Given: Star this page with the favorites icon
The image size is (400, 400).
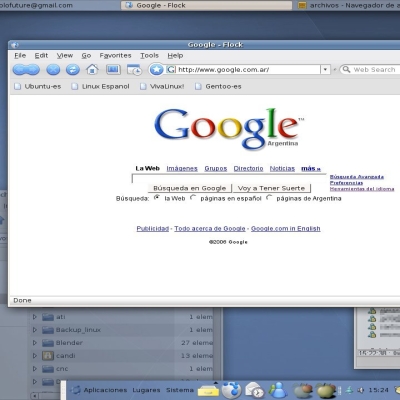Looking at the screenshot, I should (x=156, y=70).
